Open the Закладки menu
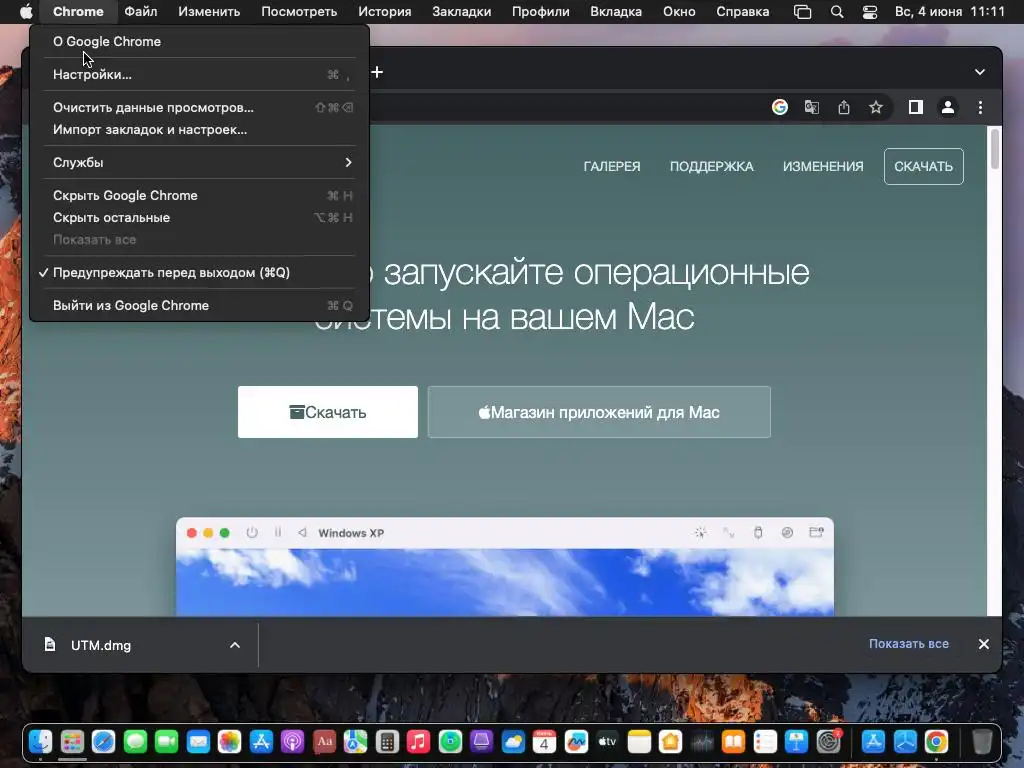 [x=462, y=12]
